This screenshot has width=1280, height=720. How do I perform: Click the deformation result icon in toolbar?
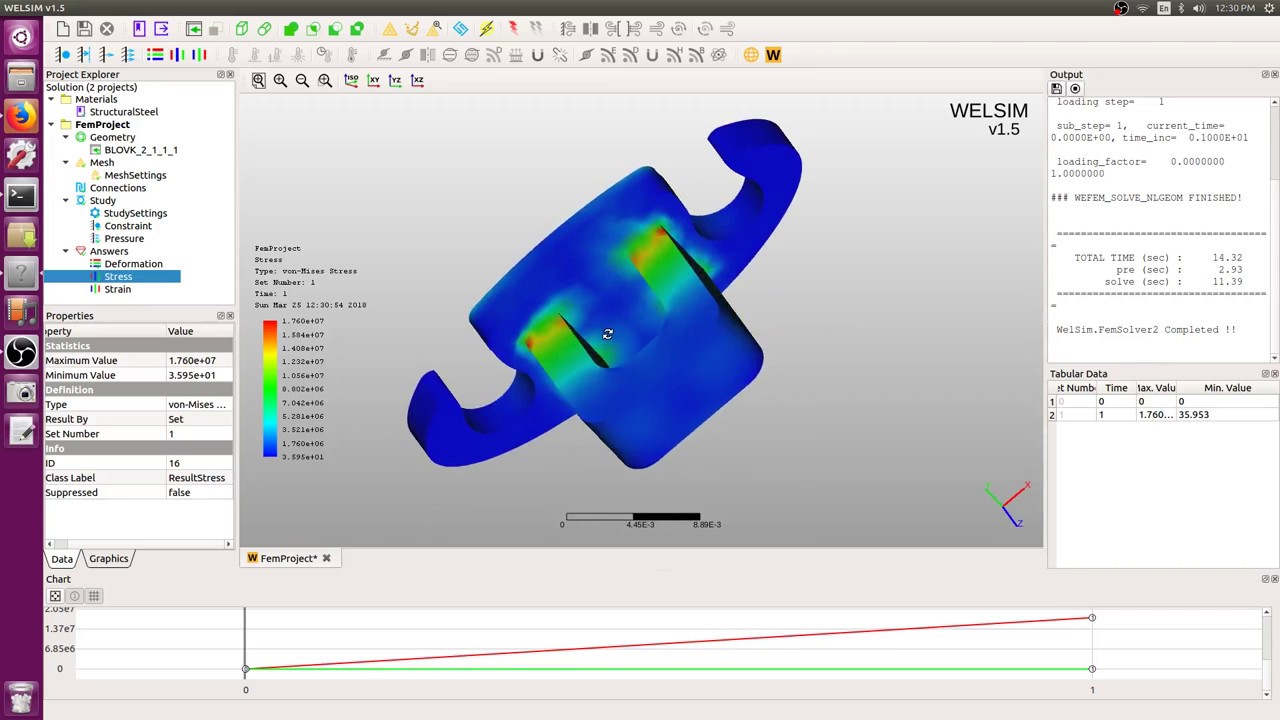tap(155, 55)
